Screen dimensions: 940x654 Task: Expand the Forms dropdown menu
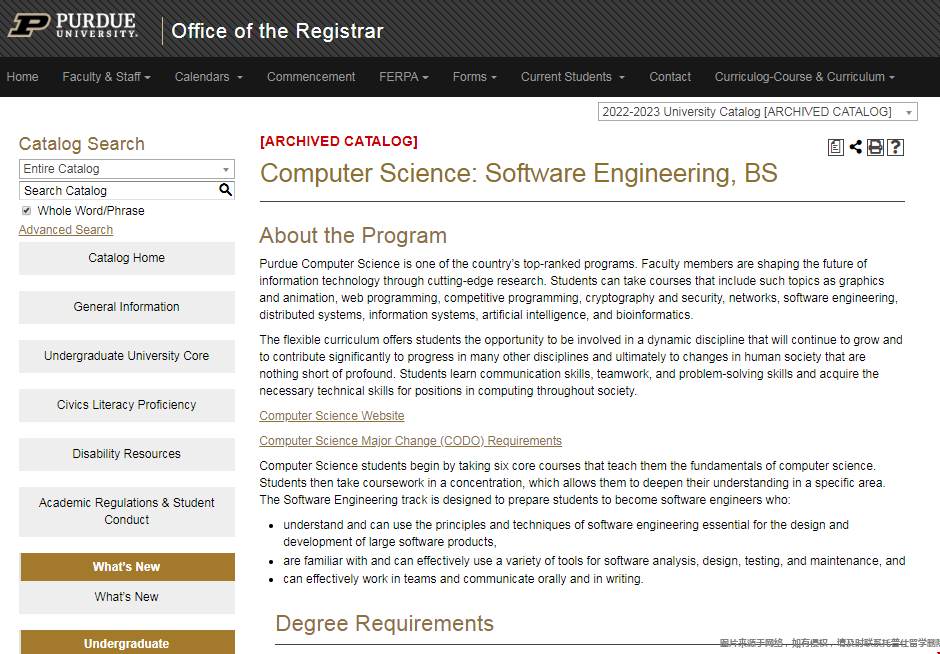[475, 77]
